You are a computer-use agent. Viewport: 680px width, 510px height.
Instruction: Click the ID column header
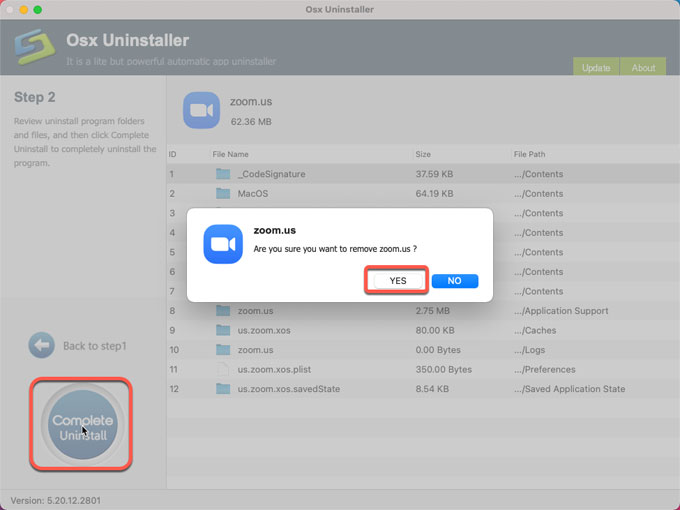[172, 154]
